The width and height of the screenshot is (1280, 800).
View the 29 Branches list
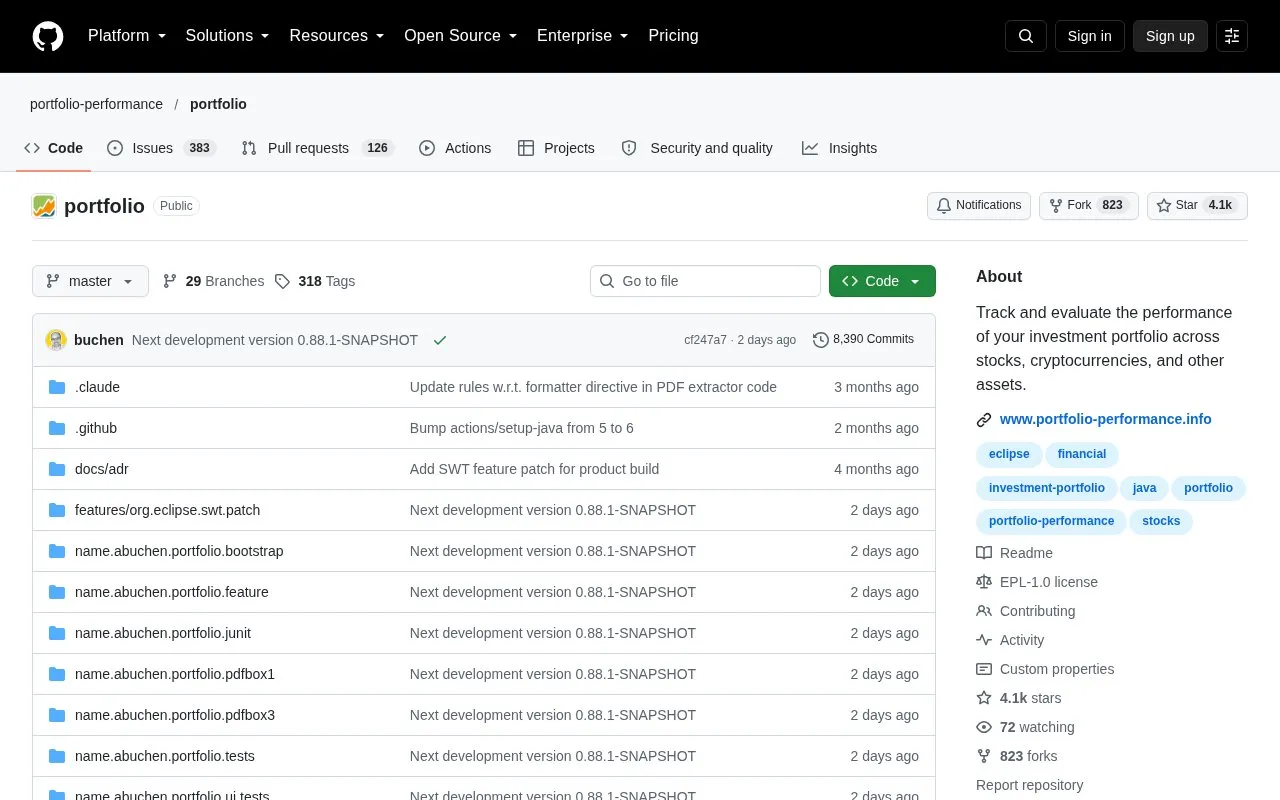213,281
